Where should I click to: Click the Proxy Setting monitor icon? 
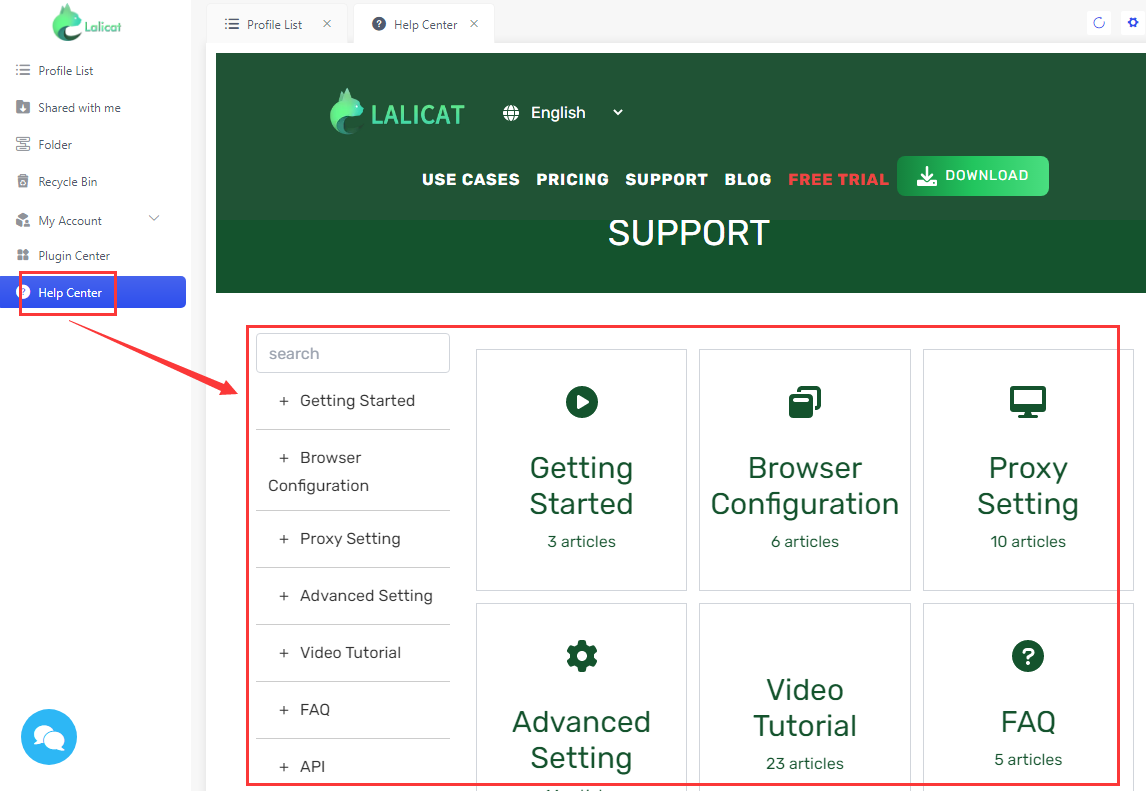click(1028, 402)
